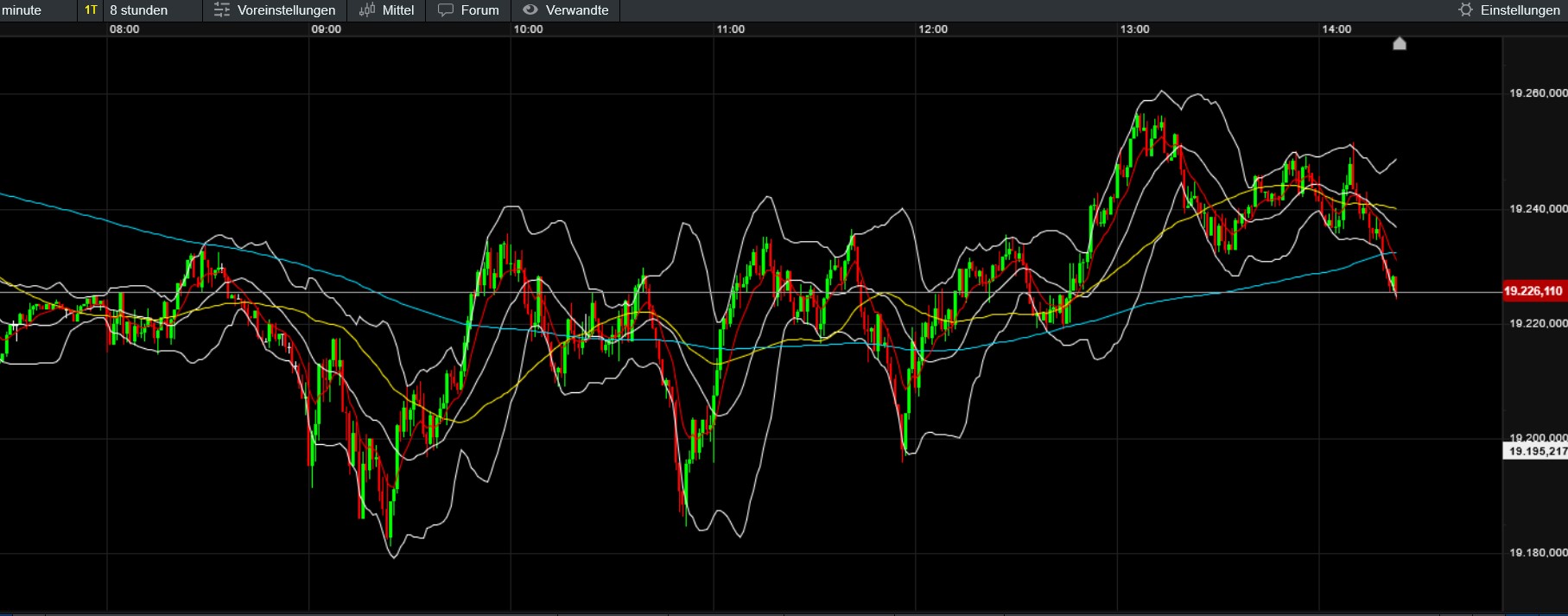Screen dimensions: 1568x616
Task: Click the 10:00 label on time axis
Action: tap(528, 29)
